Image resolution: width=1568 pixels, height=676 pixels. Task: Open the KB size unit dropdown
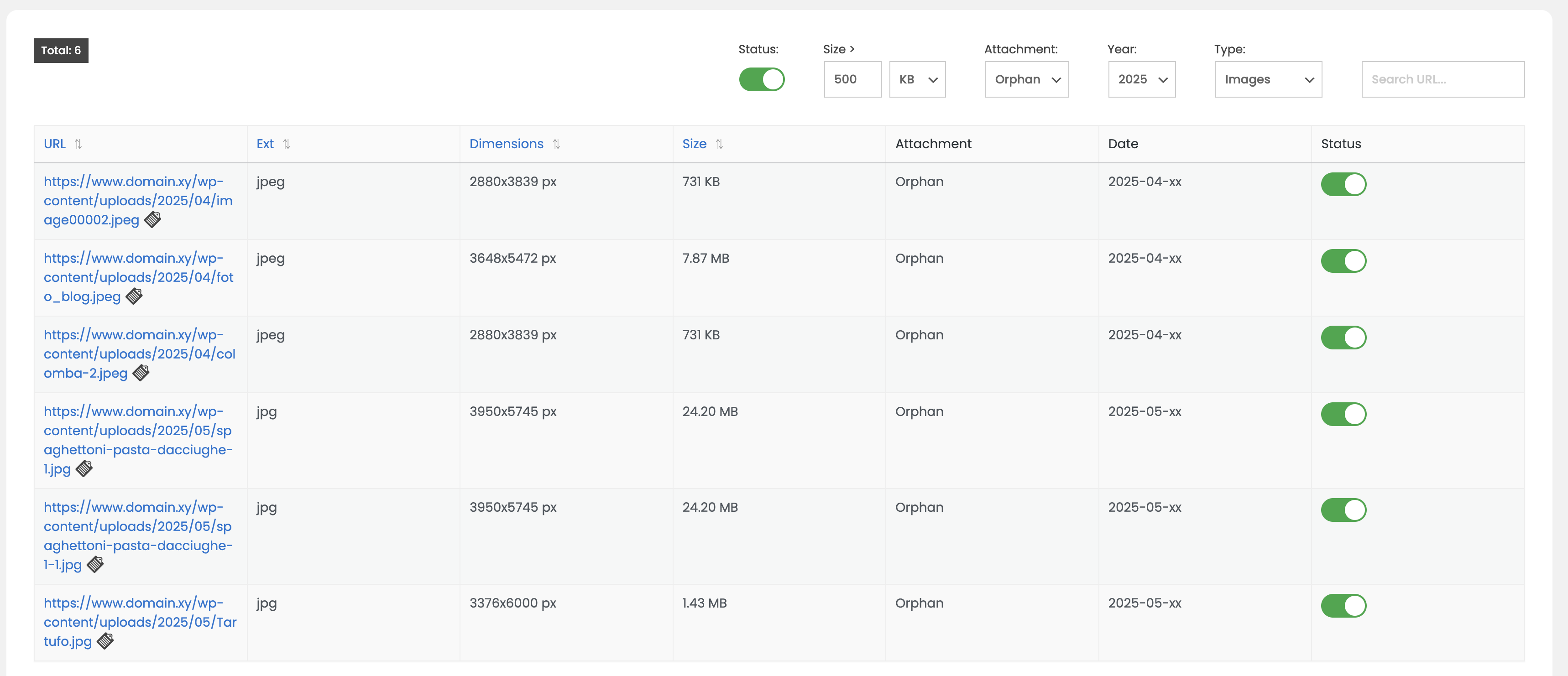[917, 80]
